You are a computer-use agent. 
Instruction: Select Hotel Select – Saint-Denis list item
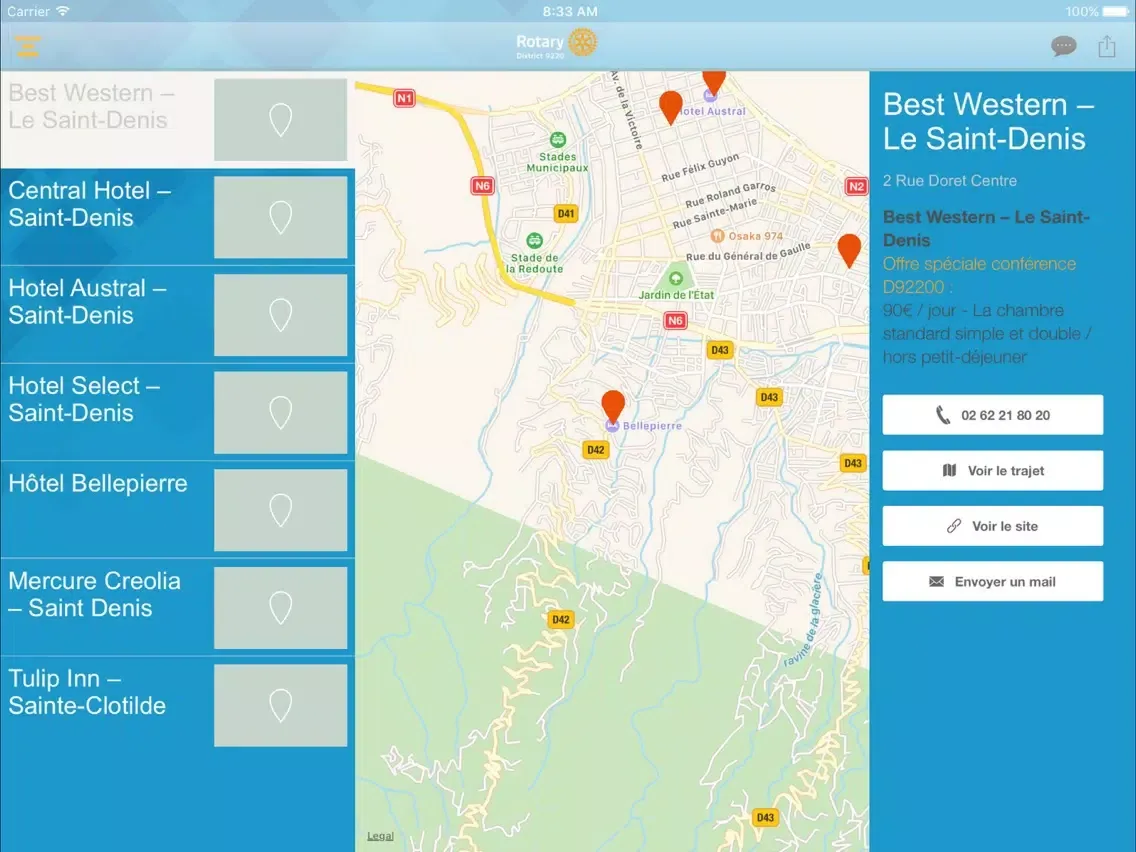coord(178,412)
